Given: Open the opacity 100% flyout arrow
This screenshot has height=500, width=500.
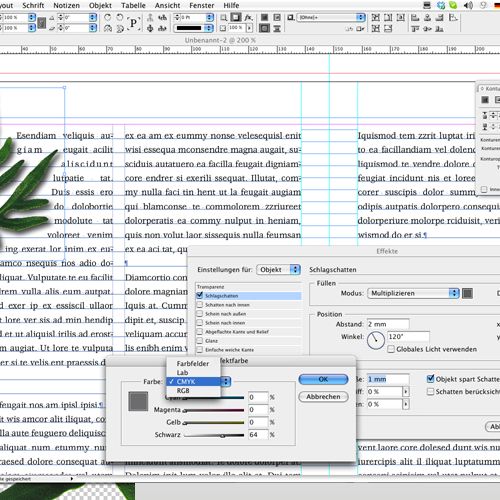Looking at the screenshot, I should [249, 28].
